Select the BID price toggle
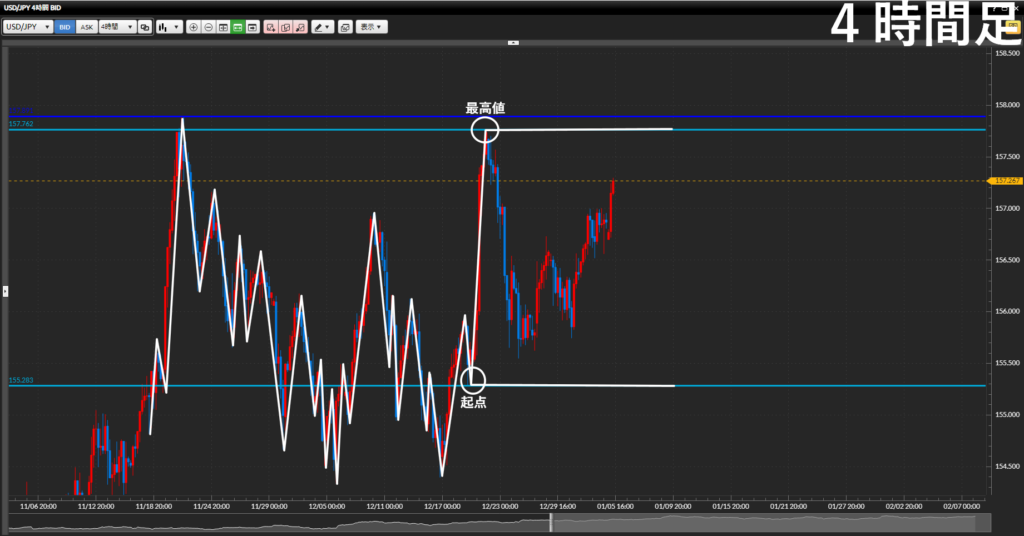This screenshot has width=1024, height=536. [x=65, y=27]
